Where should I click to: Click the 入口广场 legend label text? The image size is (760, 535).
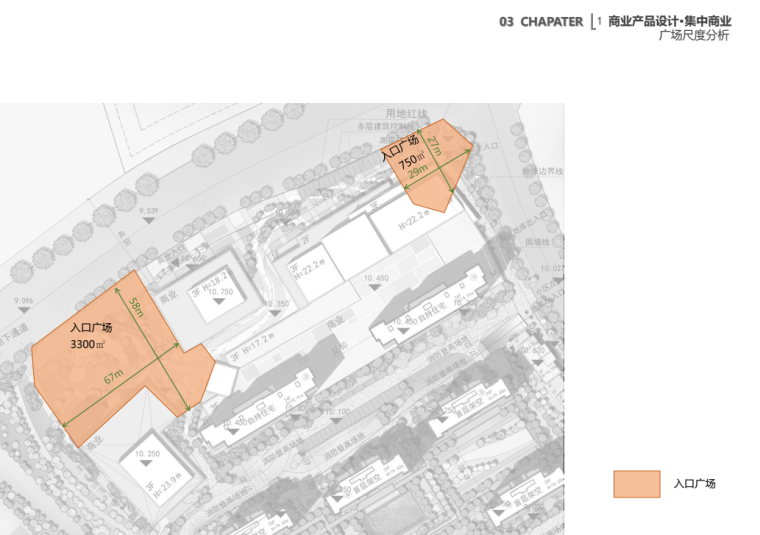coord(695,484)
